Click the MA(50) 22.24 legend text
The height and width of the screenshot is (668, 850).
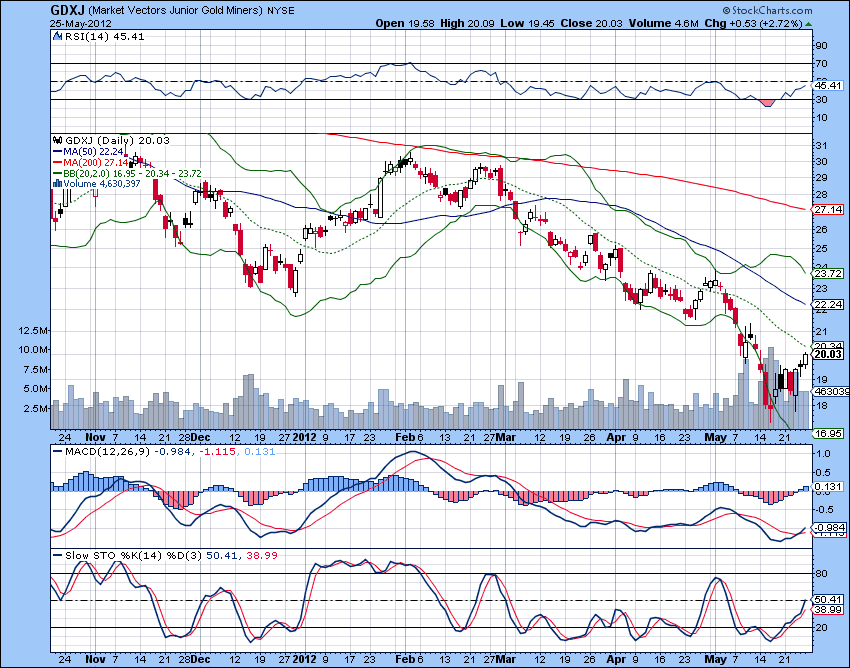[x=93, y=152]
